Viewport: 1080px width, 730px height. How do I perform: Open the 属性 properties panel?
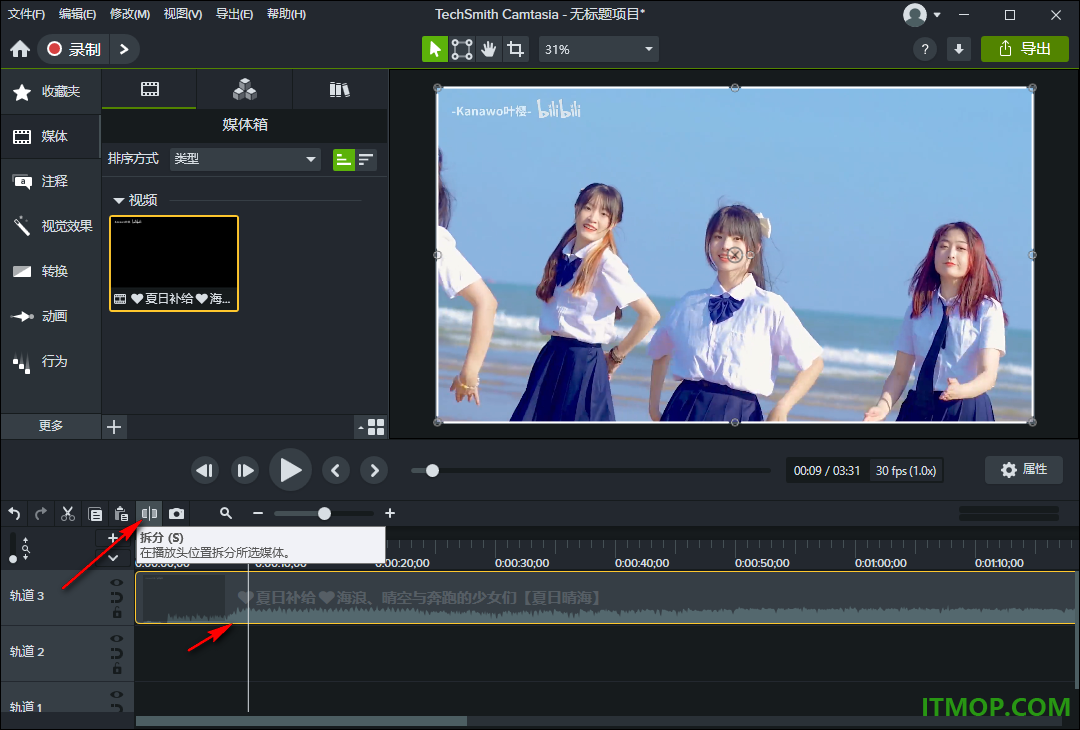(x=1024, y=470)
